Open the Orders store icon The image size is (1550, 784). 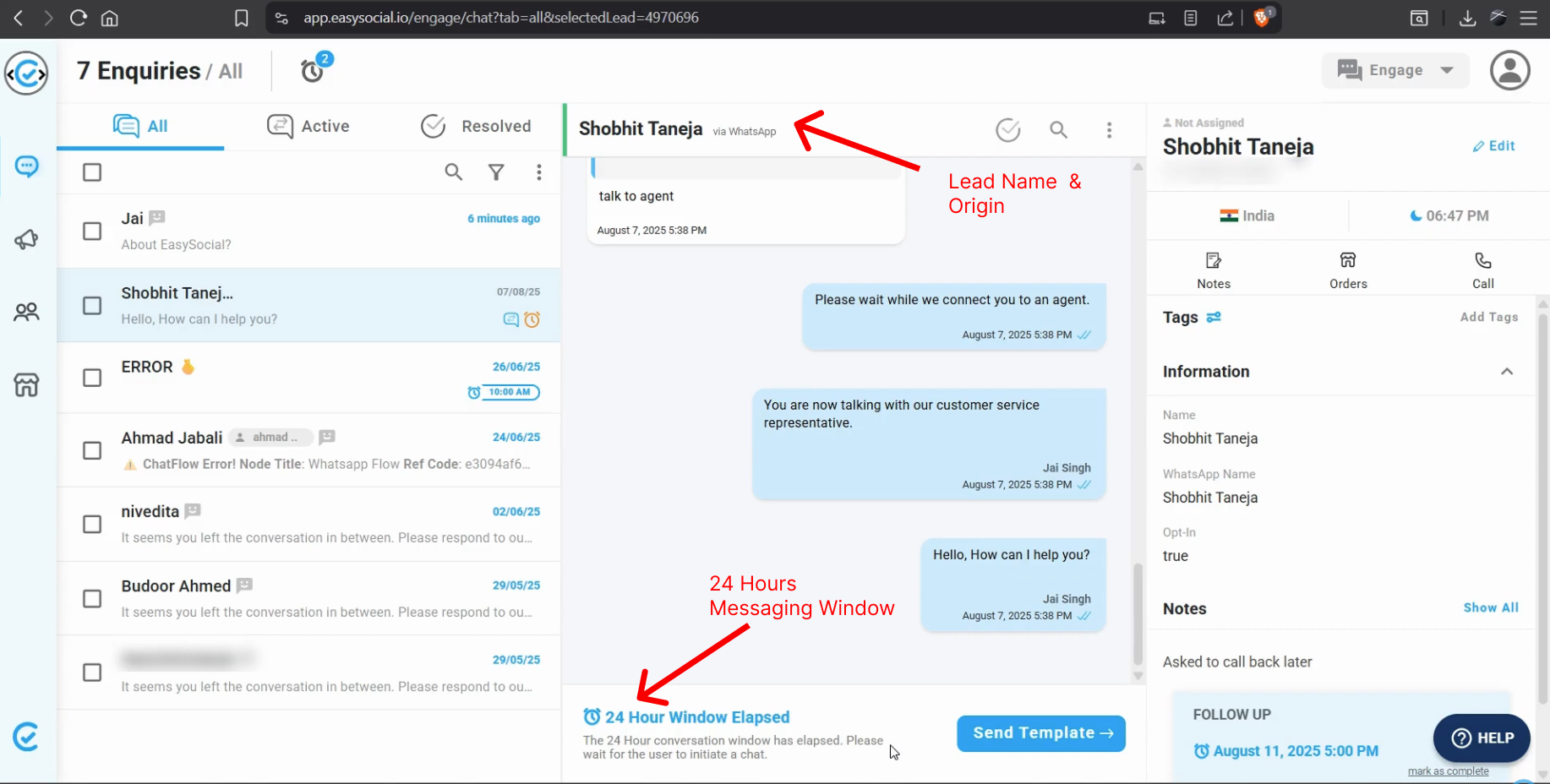click(x=1347, y=269)
